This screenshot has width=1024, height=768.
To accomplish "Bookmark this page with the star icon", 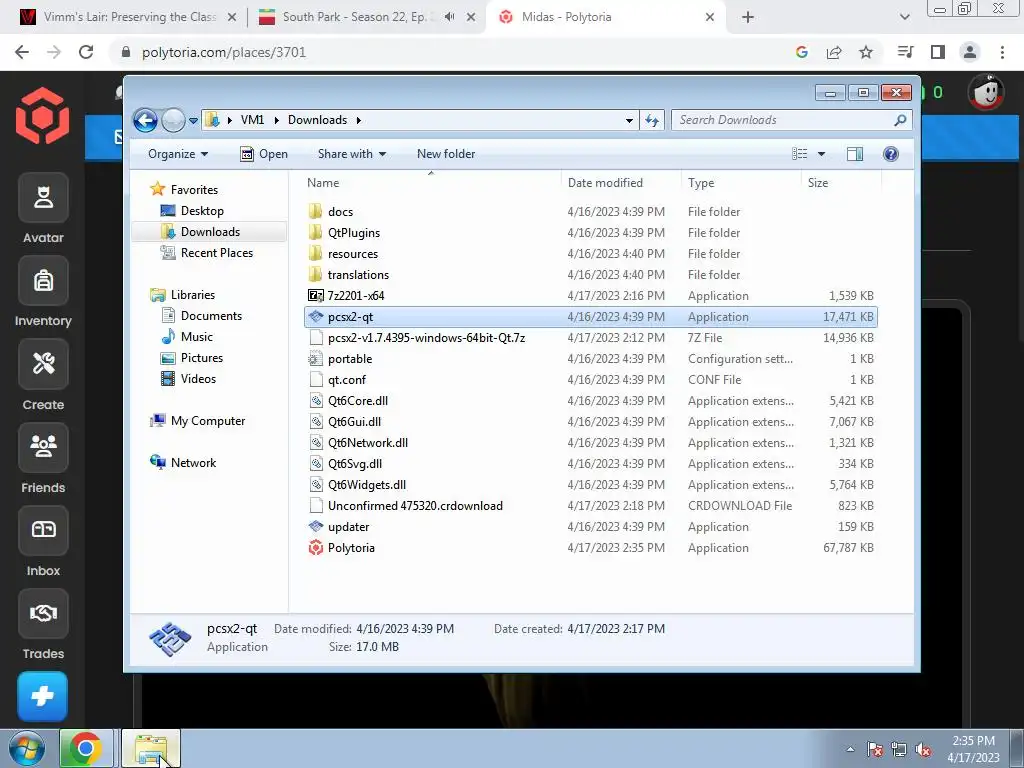I will click(x=866, y=52).
